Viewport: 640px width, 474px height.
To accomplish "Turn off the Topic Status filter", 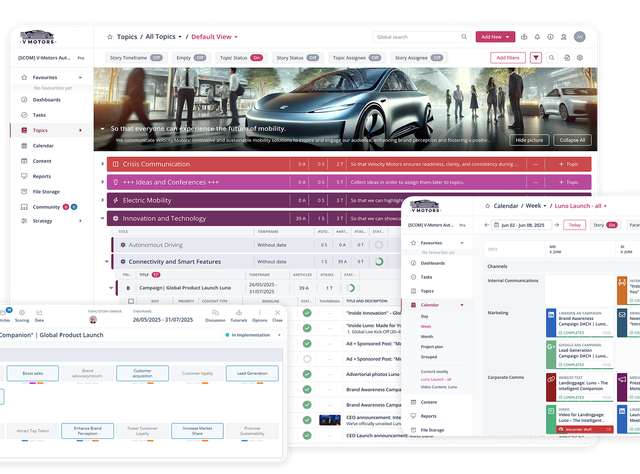I will tap(256, 58).
